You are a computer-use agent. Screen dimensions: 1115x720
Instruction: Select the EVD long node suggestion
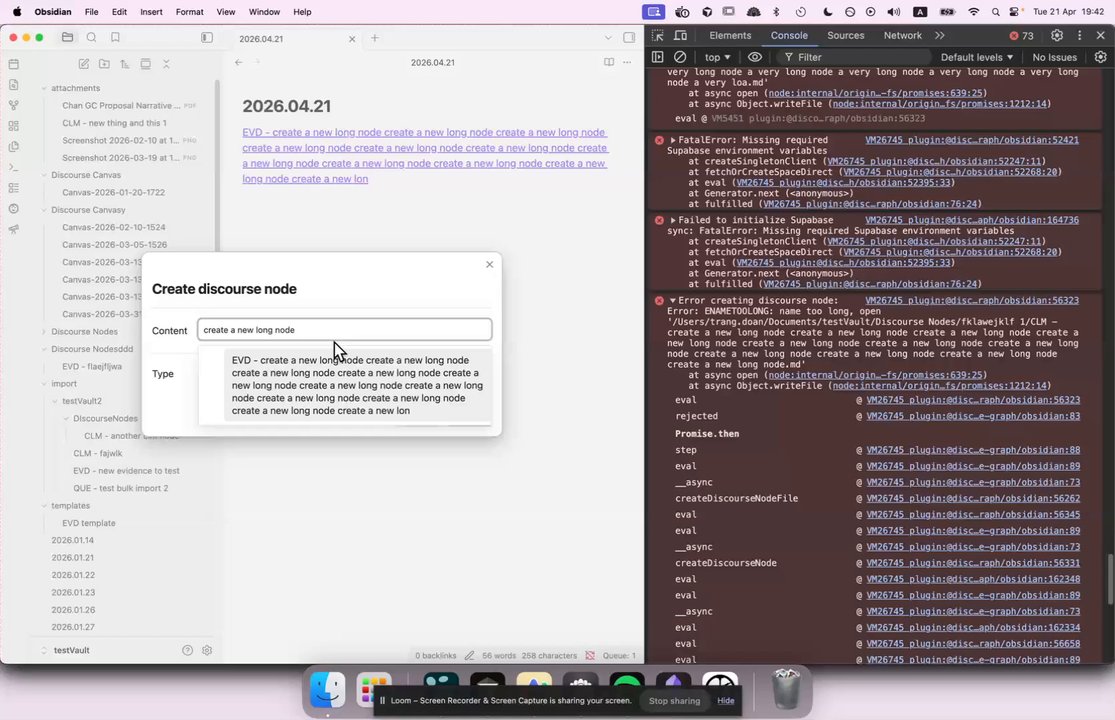(358, 385)
